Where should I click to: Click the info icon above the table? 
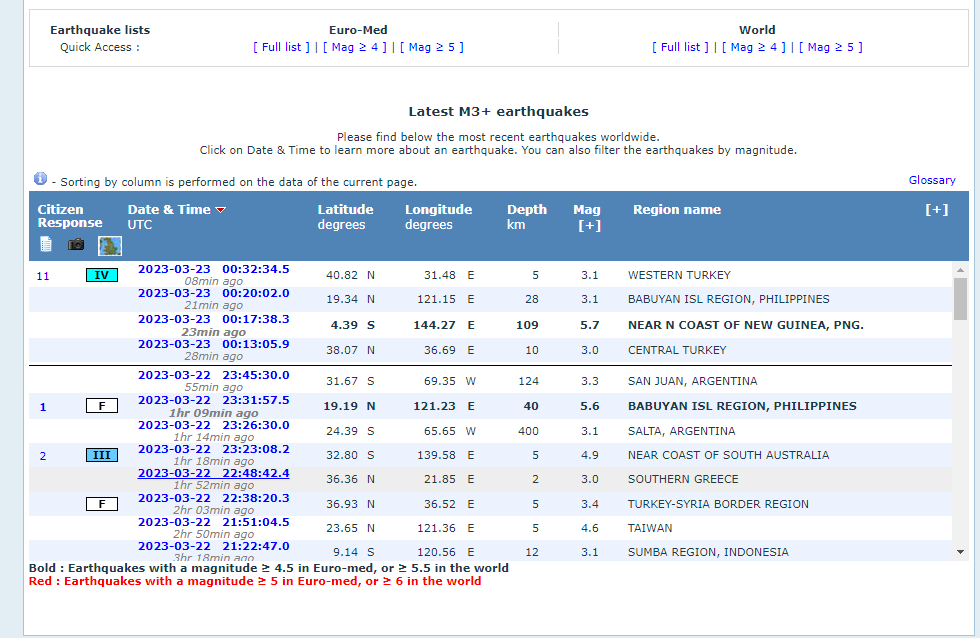tap(40, 179)
